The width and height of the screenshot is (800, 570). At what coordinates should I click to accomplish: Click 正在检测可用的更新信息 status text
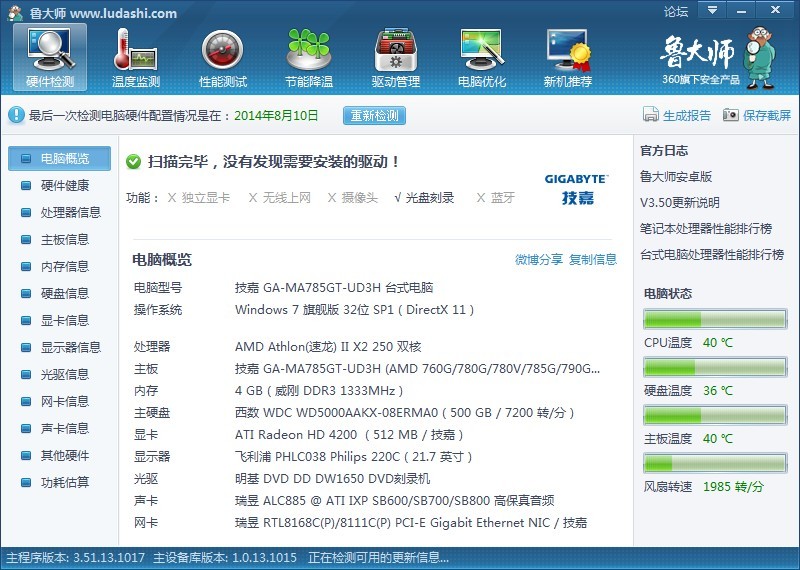(379, 557)
